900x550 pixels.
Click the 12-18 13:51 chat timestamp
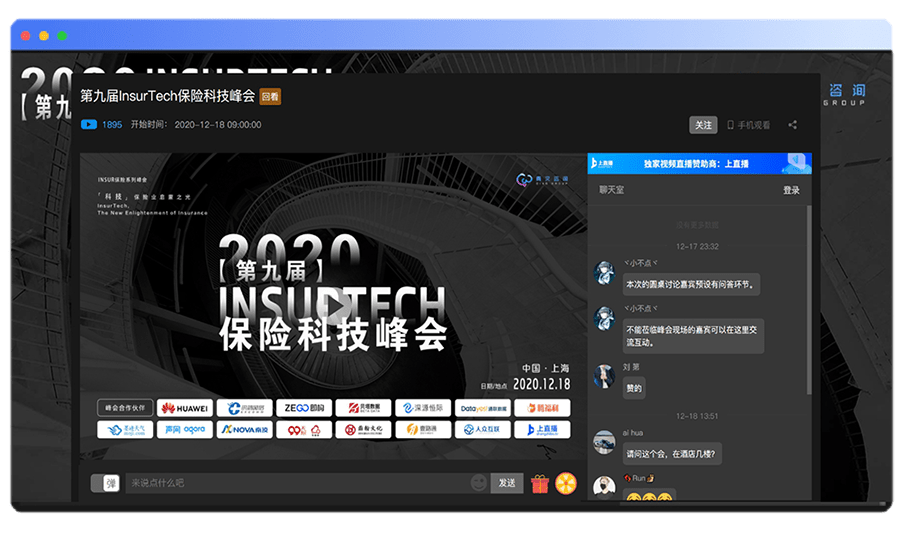697,416
